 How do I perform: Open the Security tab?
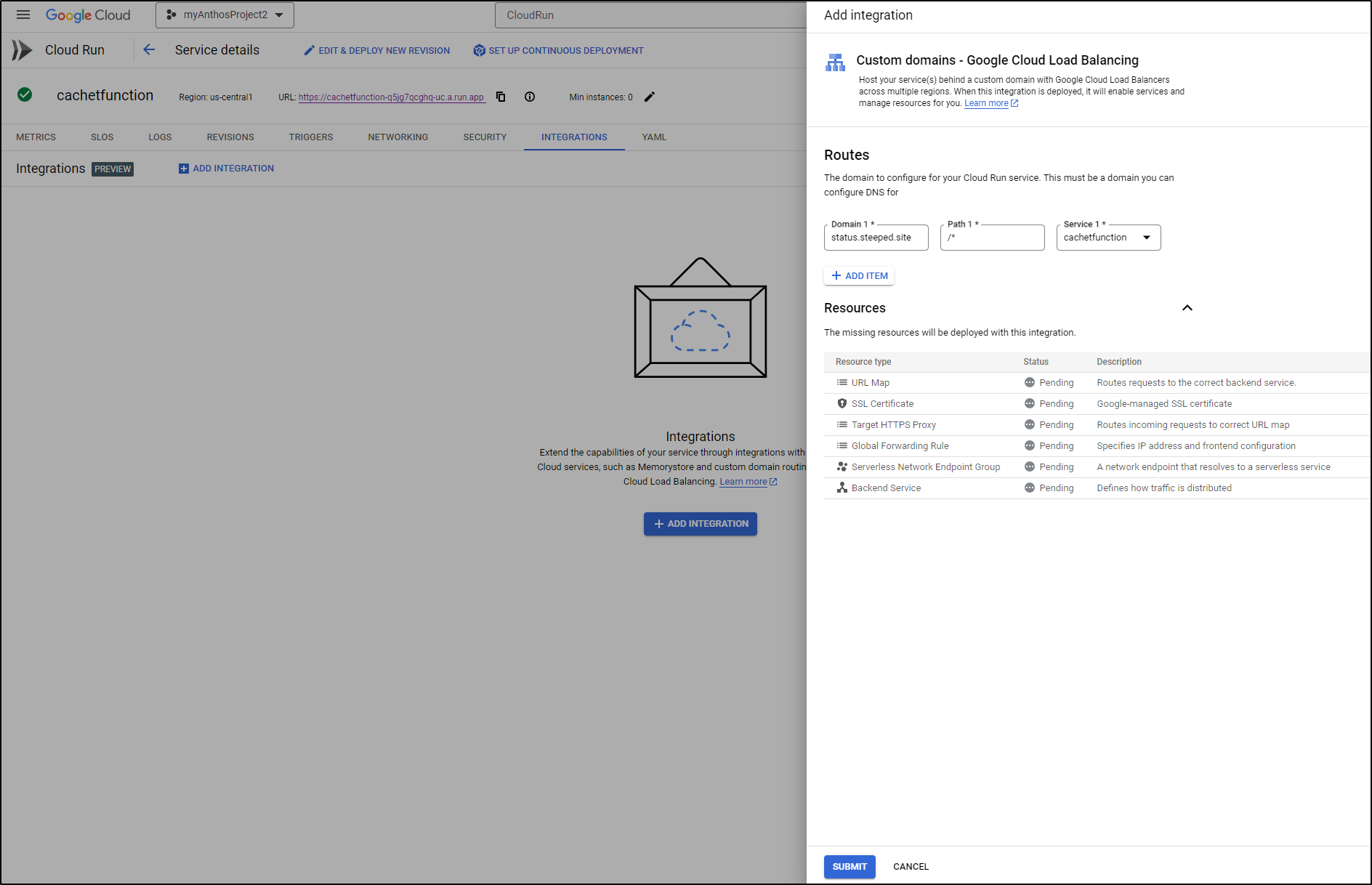point(485,137)
